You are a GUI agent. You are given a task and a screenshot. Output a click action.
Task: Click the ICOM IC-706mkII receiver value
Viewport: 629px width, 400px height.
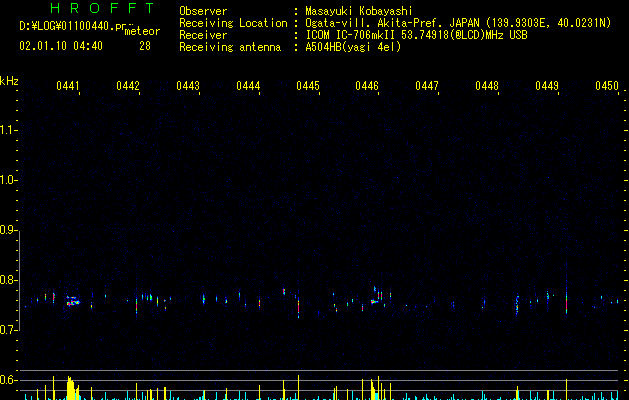(x=416, y=35)
